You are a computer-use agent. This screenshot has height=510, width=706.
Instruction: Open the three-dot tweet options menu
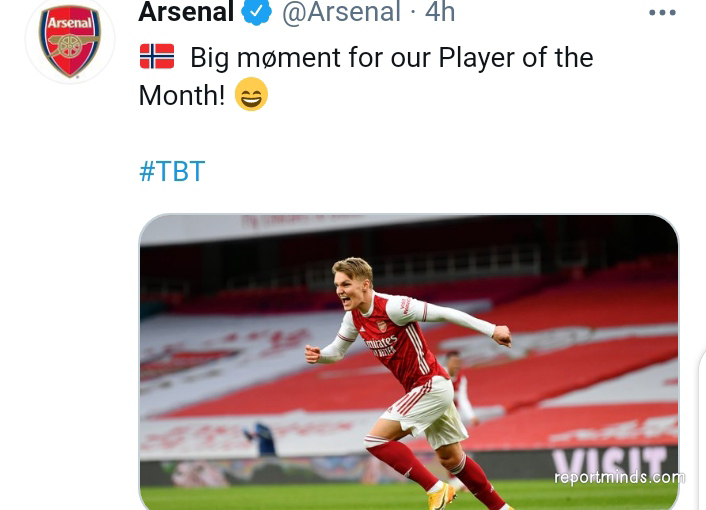pos(662,13)
